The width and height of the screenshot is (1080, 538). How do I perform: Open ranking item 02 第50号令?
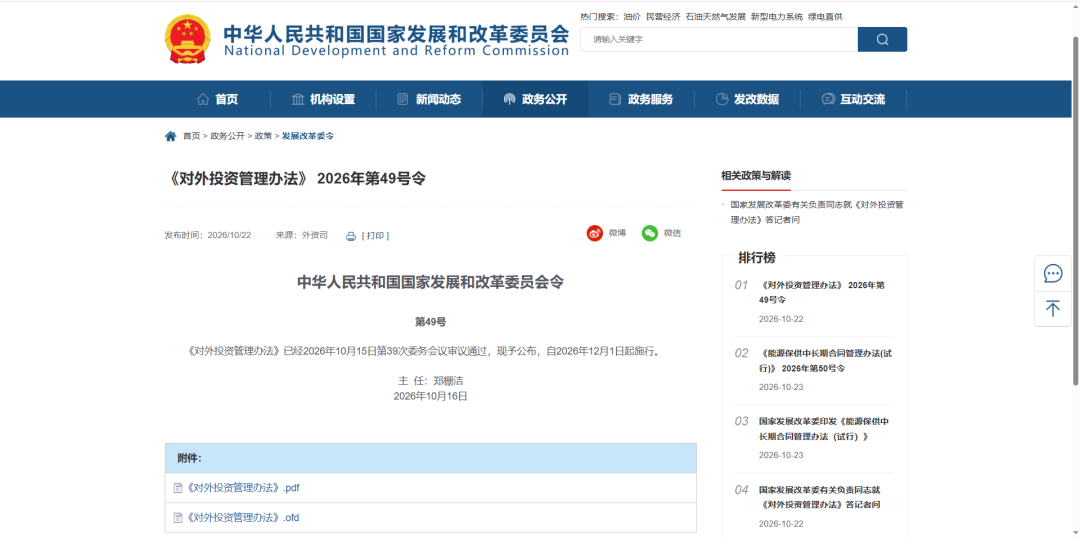(x=826, y=360)
